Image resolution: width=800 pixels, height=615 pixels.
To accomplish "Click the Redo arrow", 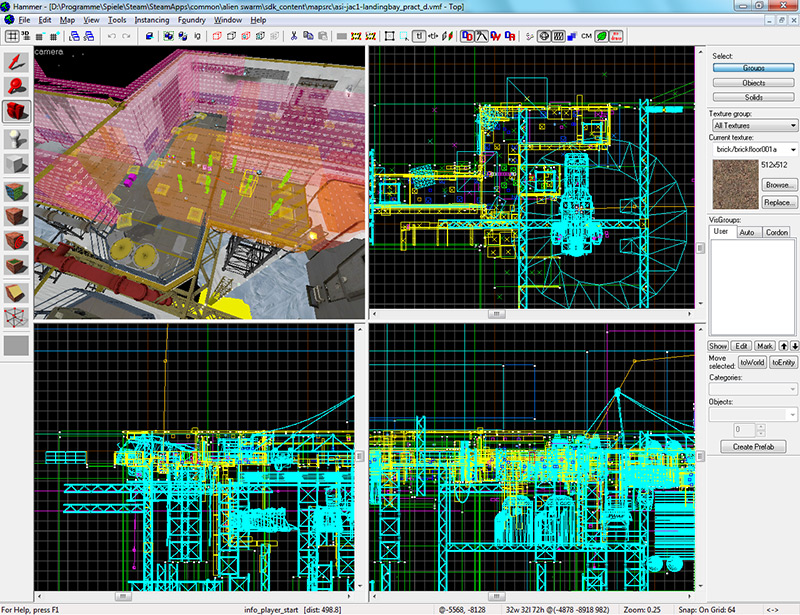I will click(126, 36).
